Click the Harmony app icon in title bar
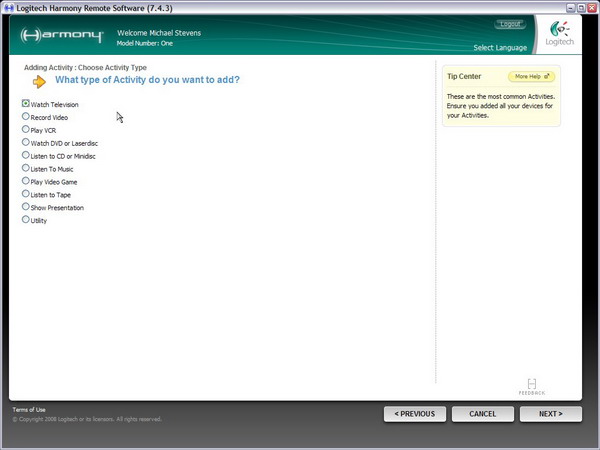The width and height of the screenshot is (600, 450). (x=9, y=8)
